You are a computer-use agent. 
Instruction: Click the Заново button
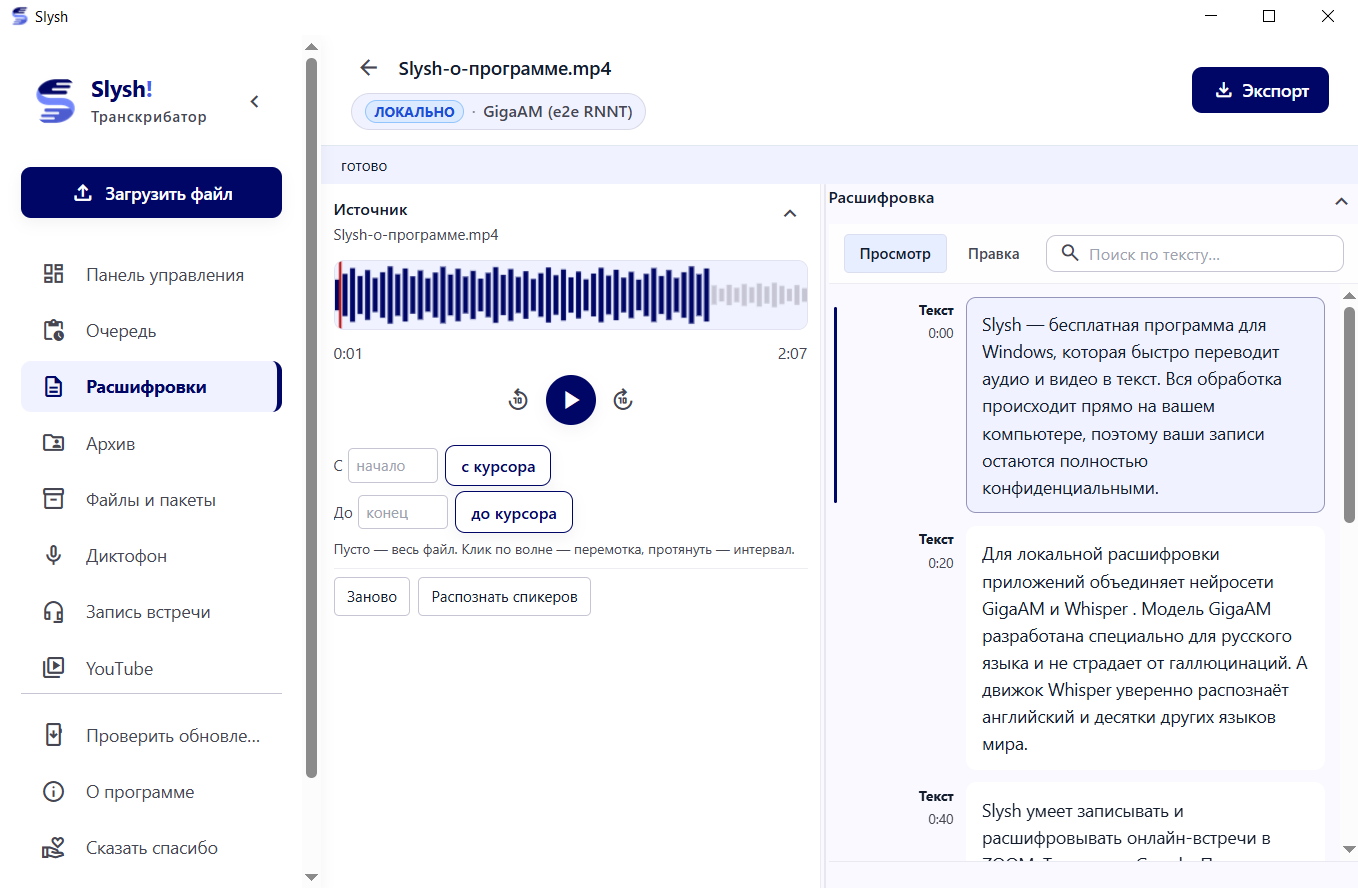tap(372, 597)
